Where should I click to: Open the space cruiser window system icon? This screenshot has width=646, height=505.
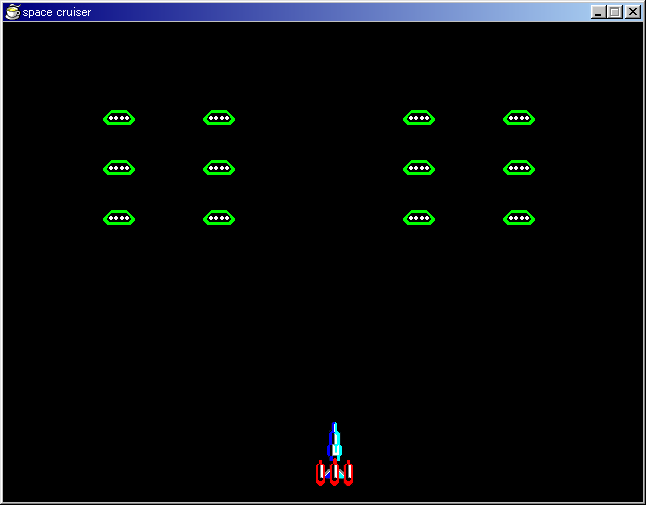click(x=12, y=12)
